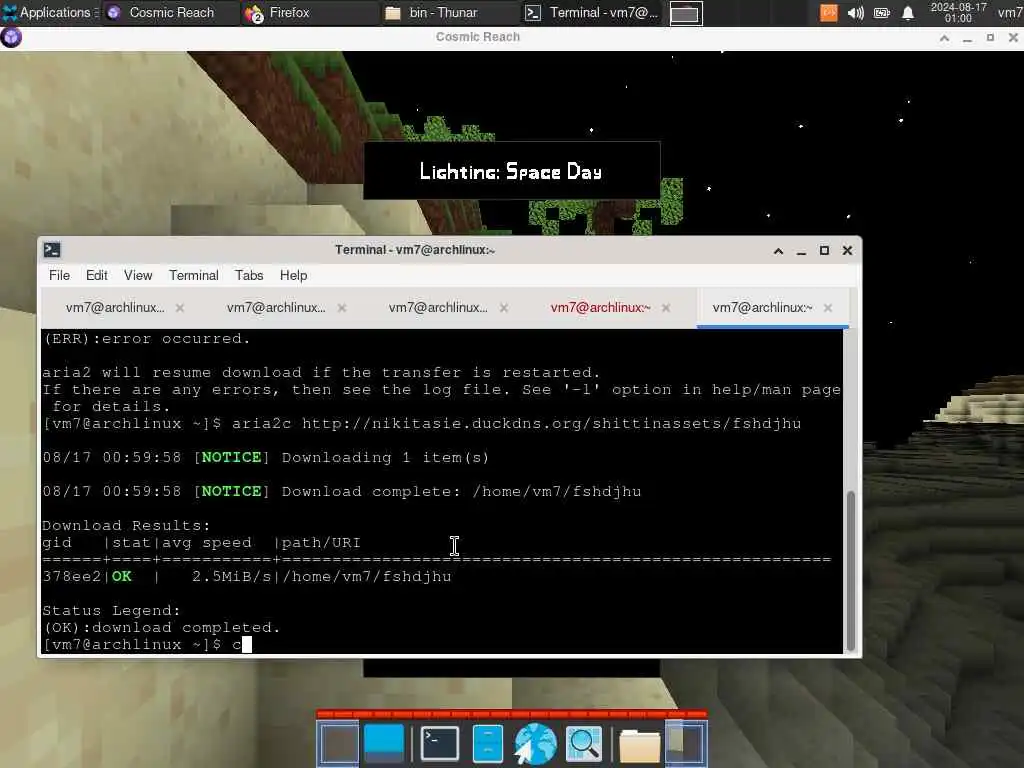Screen dimensions: 1024x768
Task: Open the file manager cabinet icon in dock
Action: [487, 743]
